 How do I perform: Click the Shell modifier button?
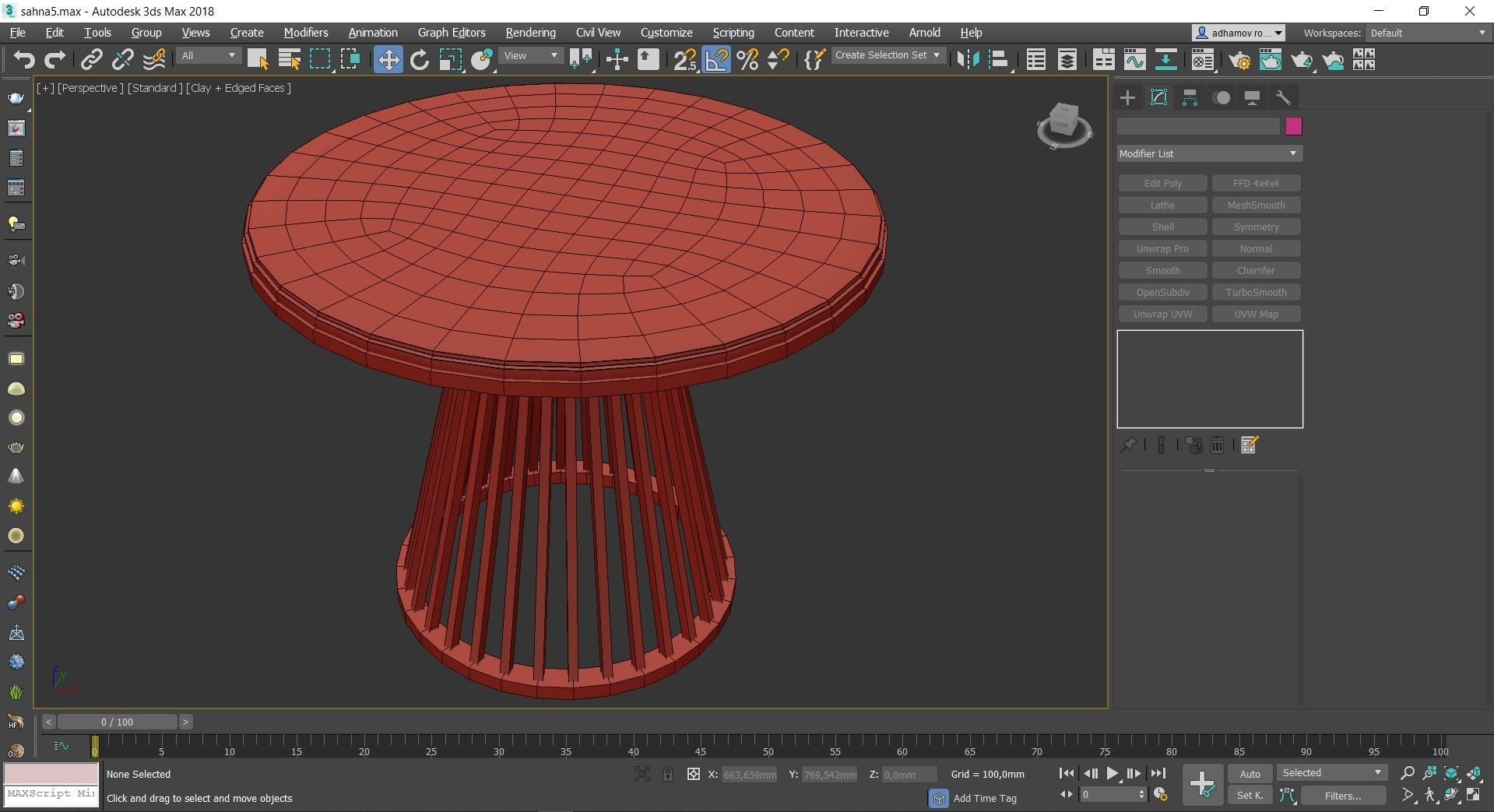(1162, 227)
